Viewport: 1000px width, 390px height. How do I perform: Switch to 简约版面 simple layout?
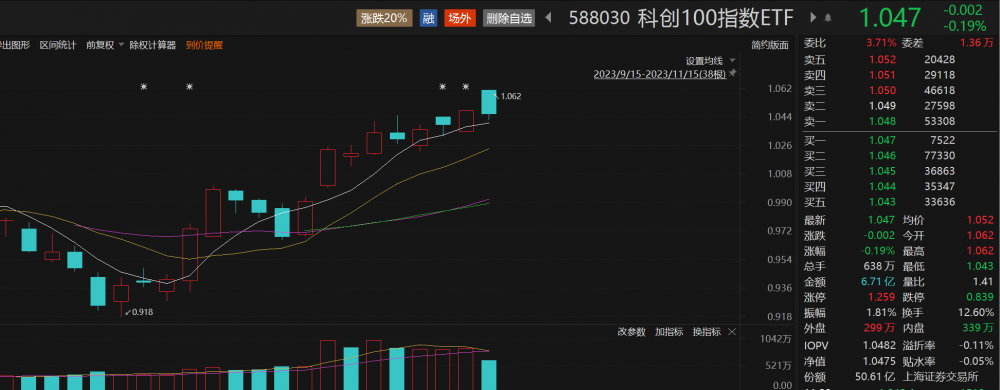(770, 45)
